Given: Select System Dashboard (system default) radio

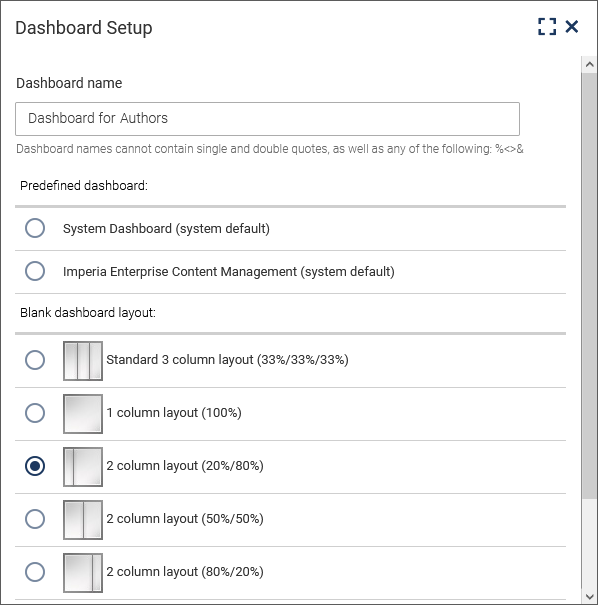Looking at the screenshot, I should (x=35, y=228).
